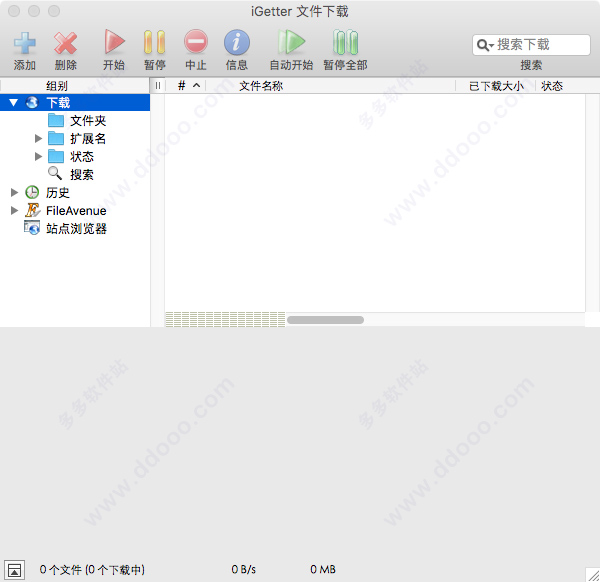Sort by the # column header
This screenshot has height=582, width=600.
[186, 86]
